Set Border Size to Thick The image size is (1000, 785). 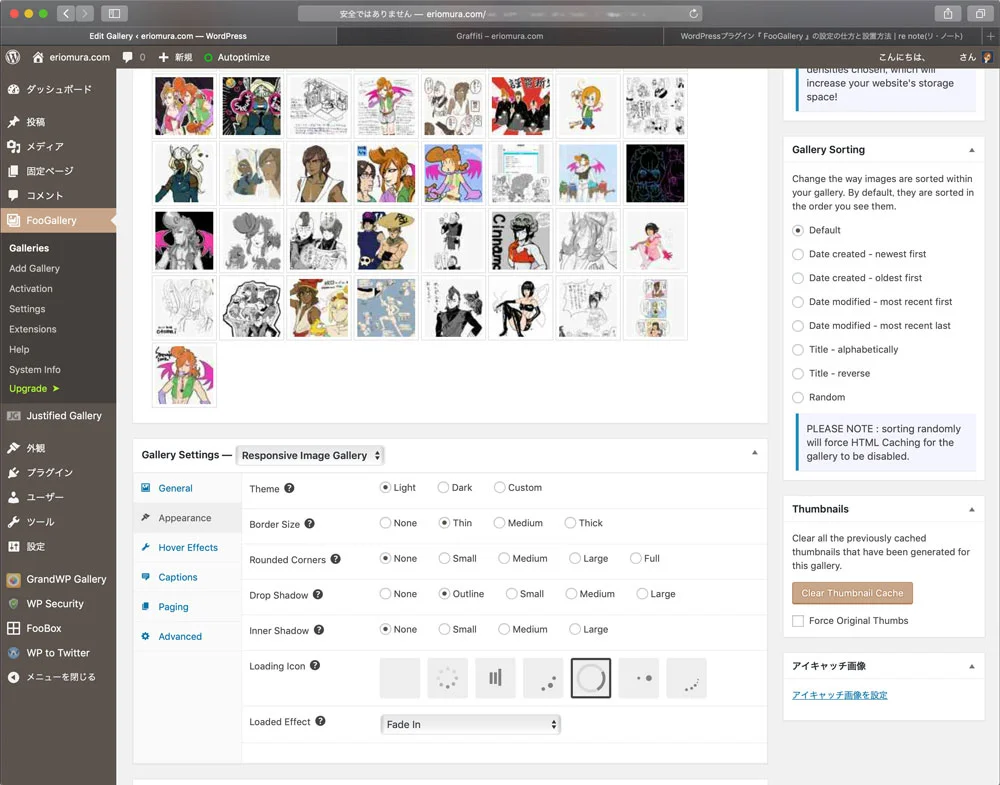pos(570,523)
